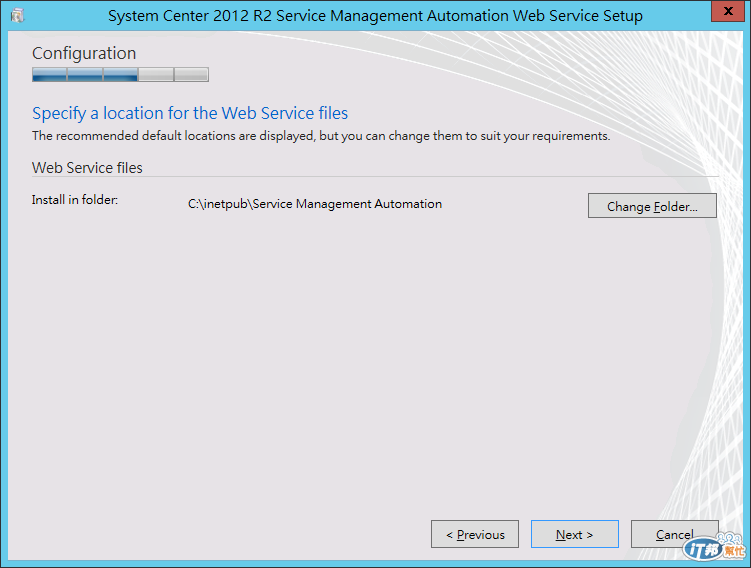This screenshot has height=568, width=751.
Task: Click the 'Install in folder:' label
Action: tap(75, 201)
